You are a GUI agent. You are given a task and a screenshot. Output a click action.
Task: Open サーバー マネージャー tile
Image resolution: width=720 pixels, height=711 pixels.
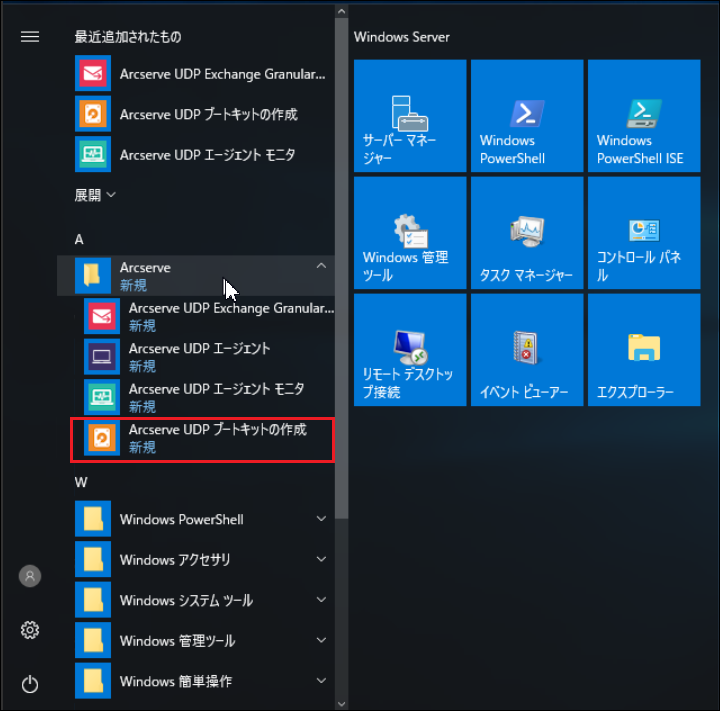(410, 116)
